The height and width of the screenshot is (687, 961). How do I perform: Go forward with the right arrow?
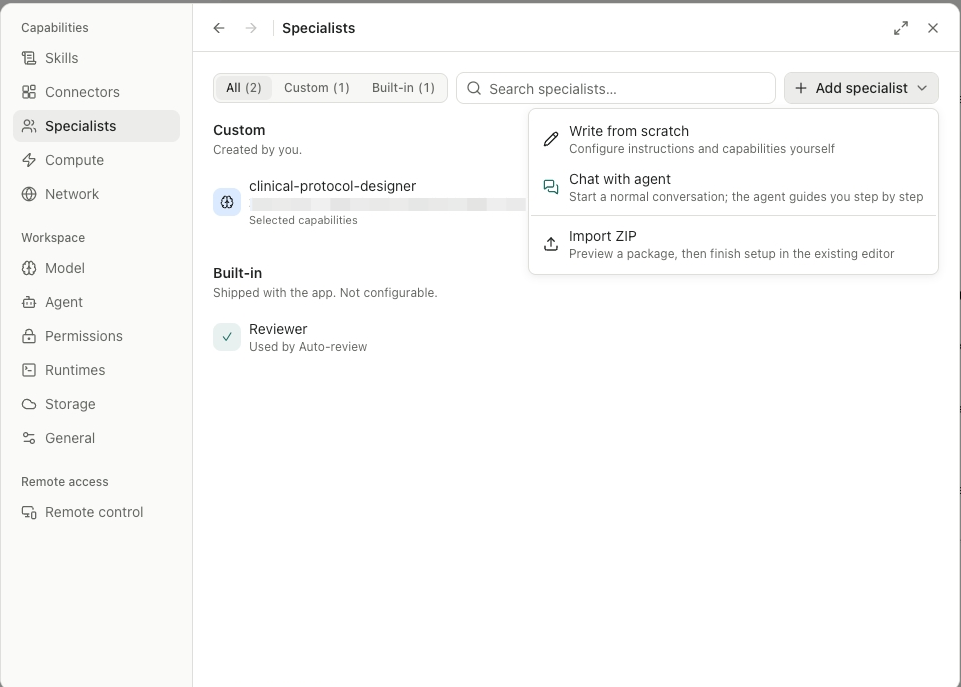pyautogui.click(x=251, y=28)
